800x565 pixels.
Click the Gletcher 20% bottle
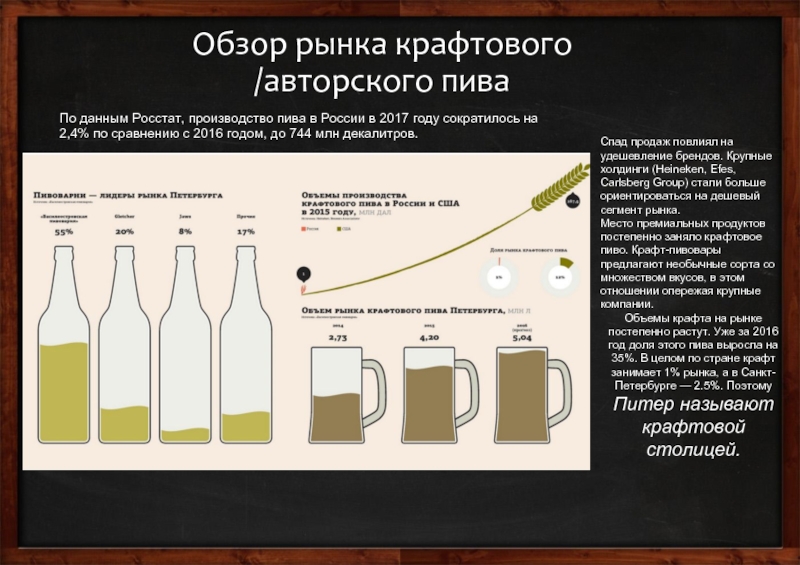[x=125, y=350]
